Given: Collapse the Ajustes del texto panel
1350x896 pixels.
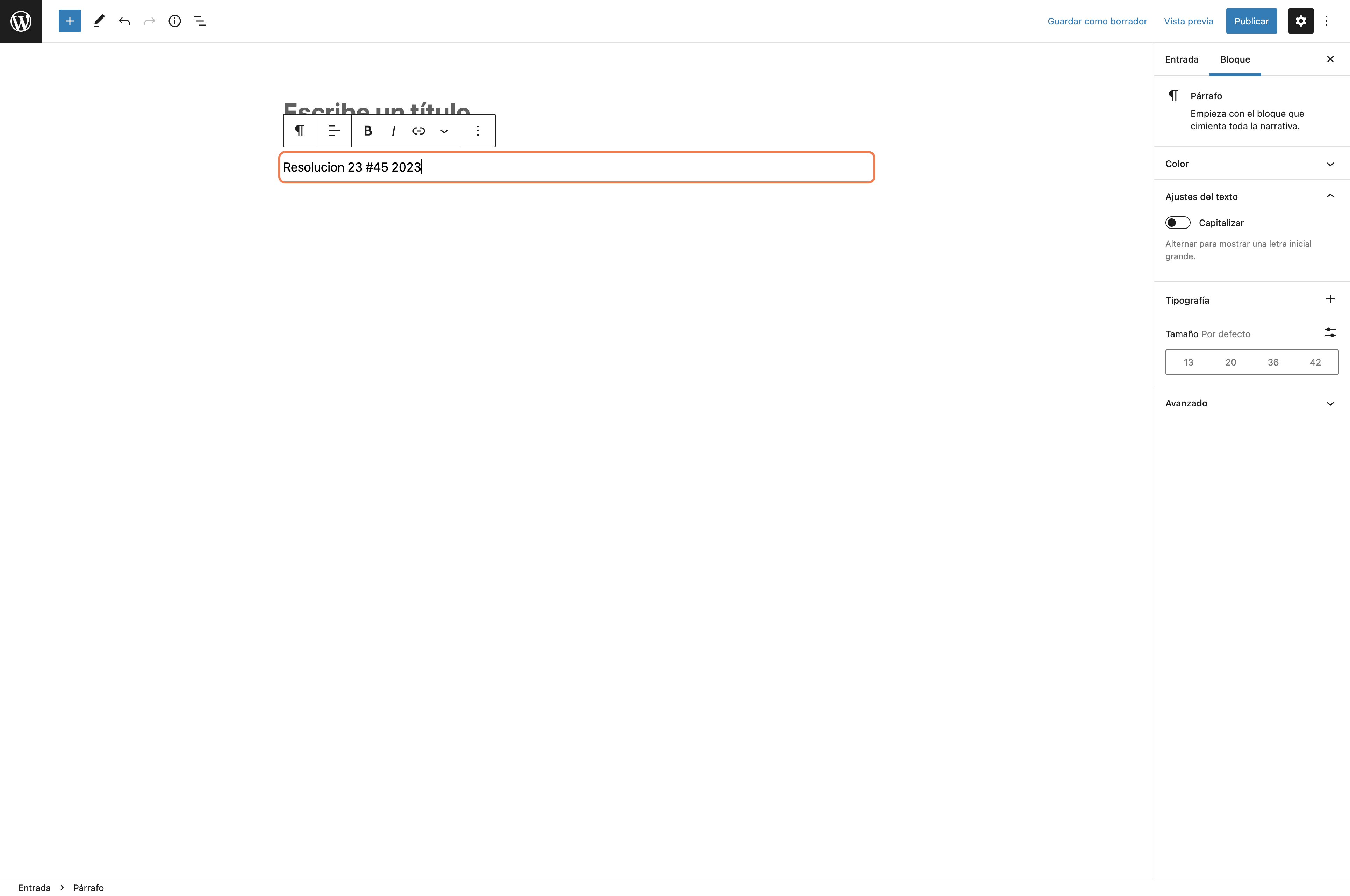Looking at the screenshot, I should 1252,197.
